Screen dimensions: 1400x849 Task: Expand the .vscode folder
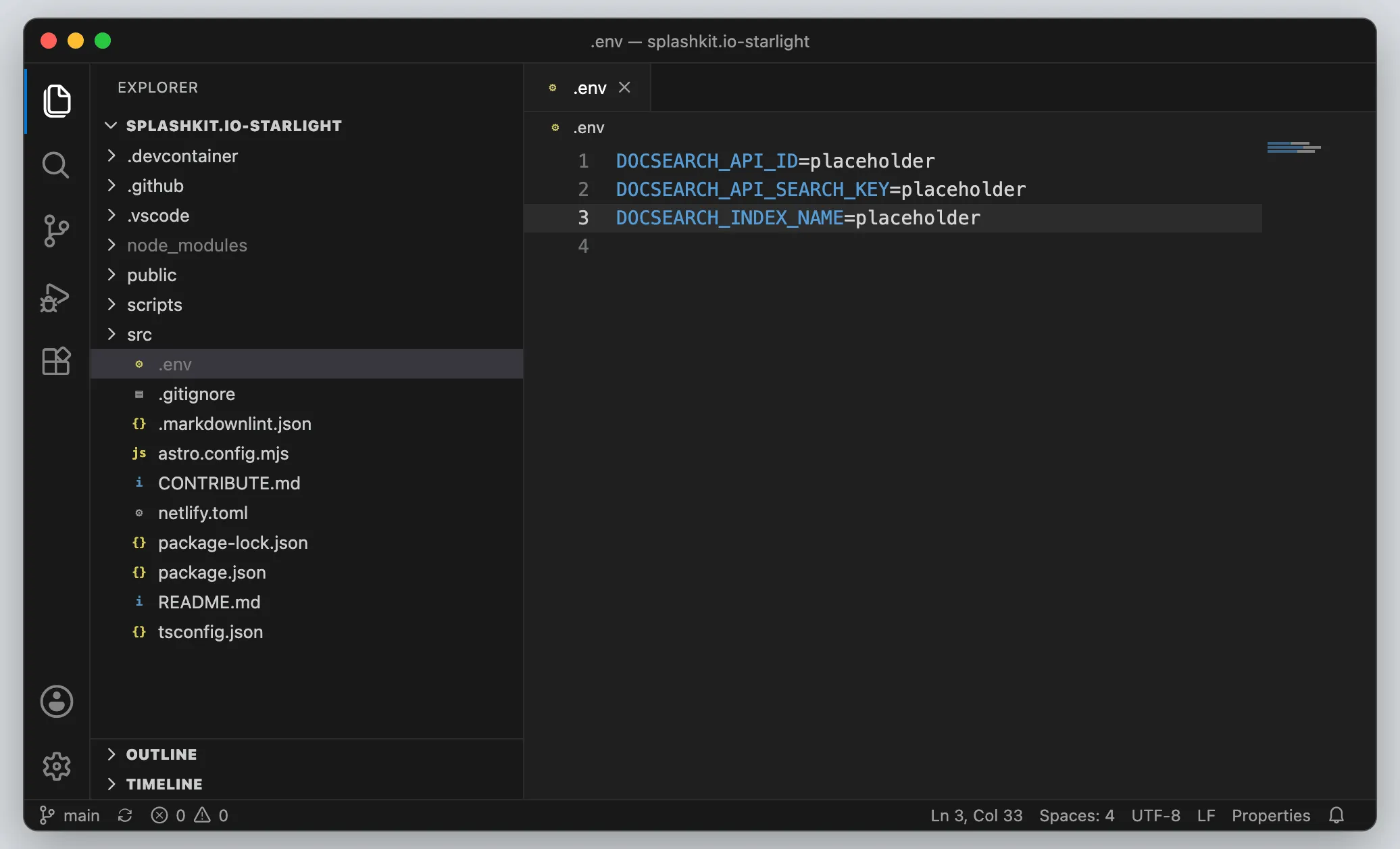(x=307, y=216)
